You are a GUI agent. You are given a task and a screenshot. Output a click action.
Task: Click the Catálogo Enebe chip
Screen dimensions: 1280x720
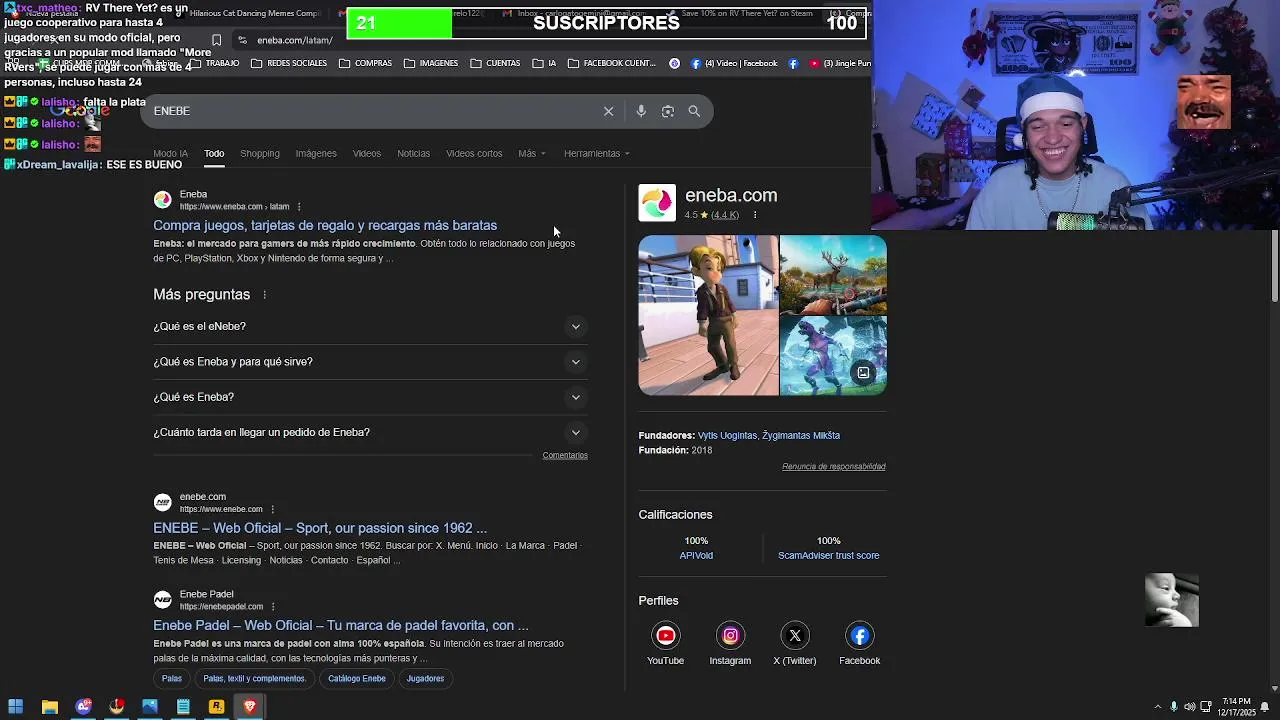click(x=357, y=678)
